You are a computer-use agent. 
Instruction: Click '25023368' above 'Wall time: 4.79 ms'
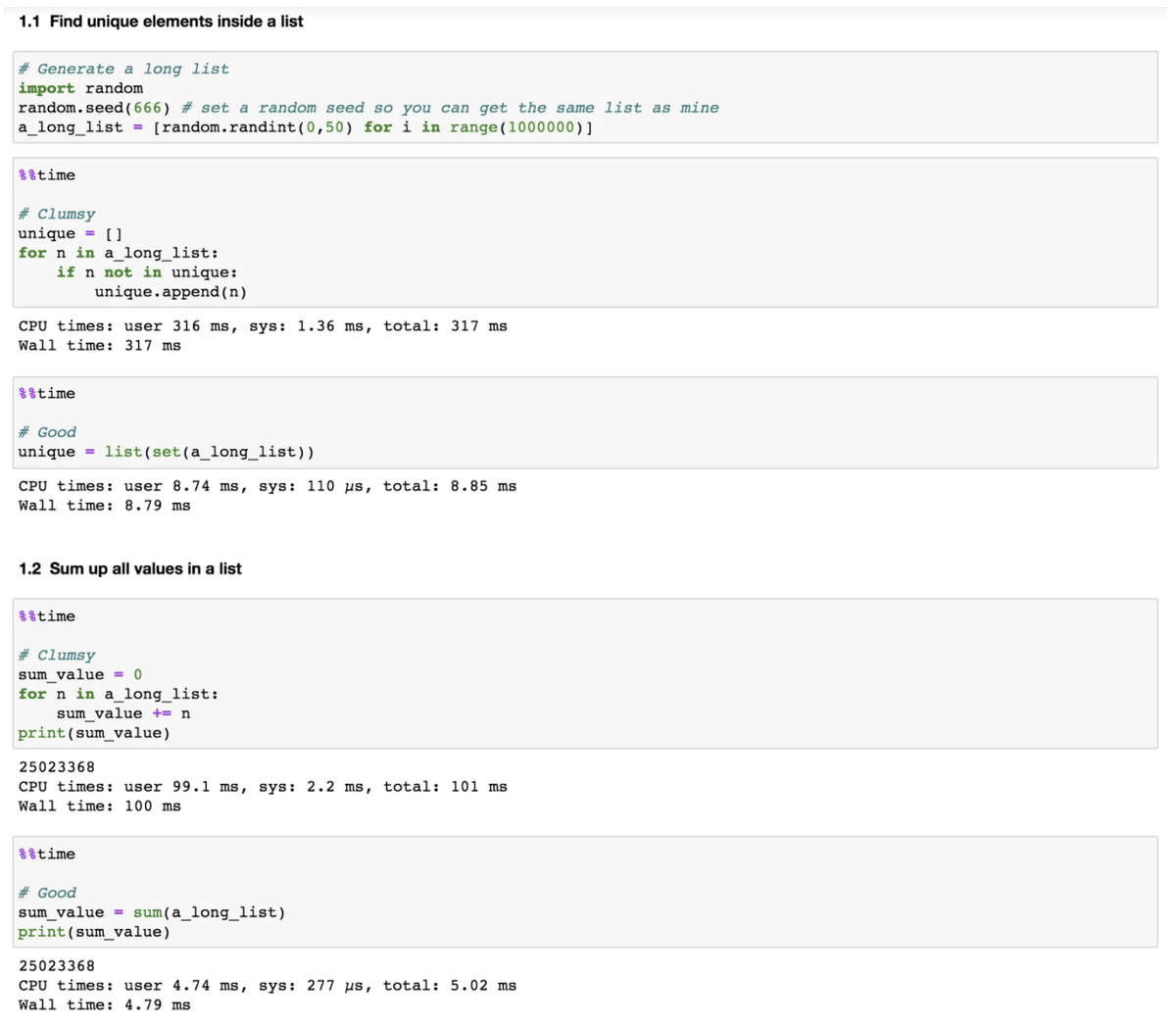(57, 966)
